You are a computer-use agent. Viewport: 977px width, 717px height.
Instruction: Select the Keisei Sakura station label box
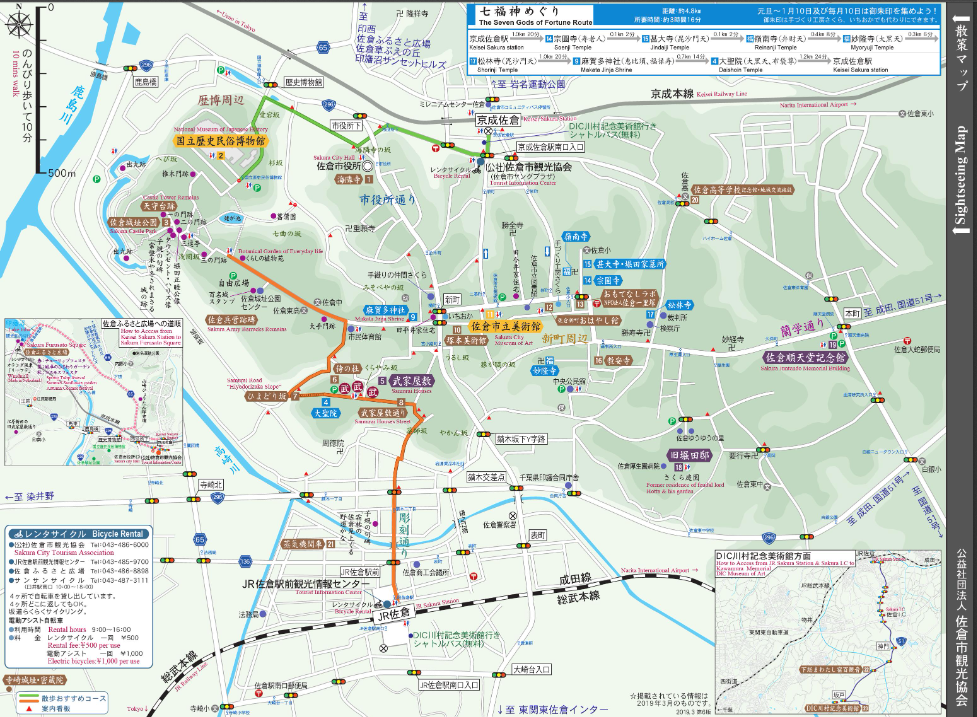(x=500, y=120)
